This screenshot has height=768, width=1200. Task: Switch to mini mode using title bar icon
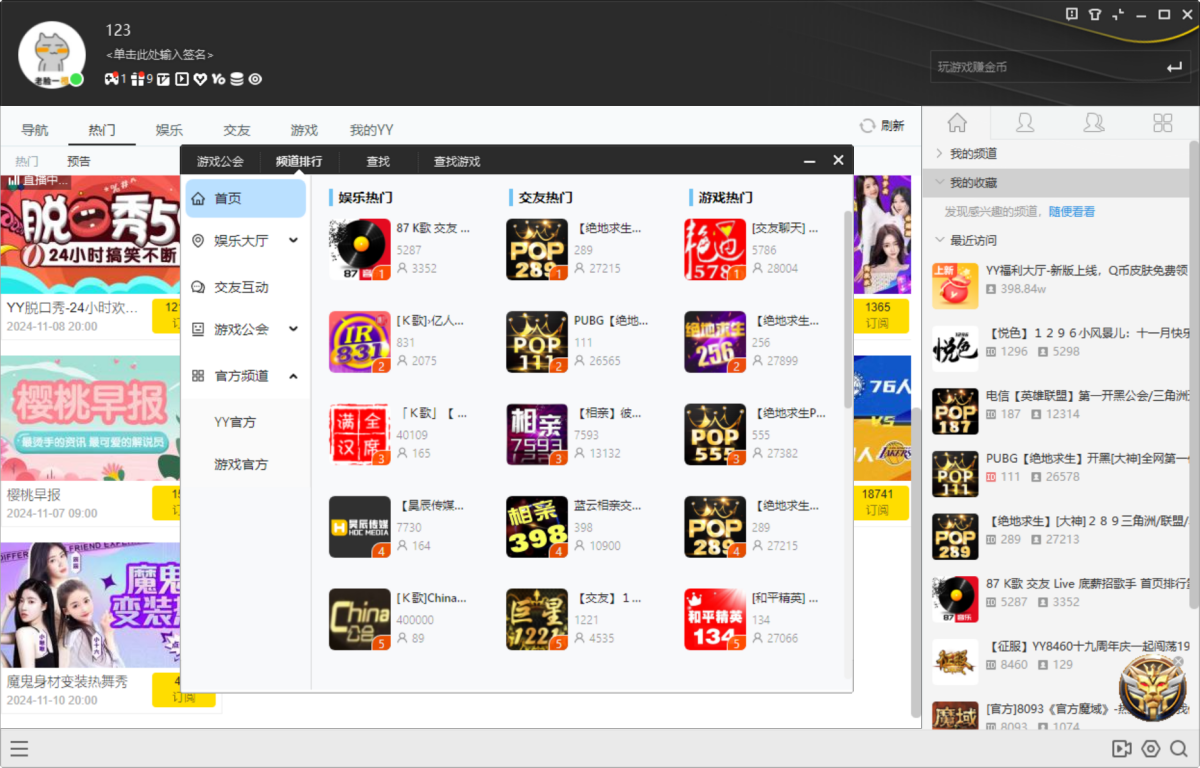click(1117, 14)
